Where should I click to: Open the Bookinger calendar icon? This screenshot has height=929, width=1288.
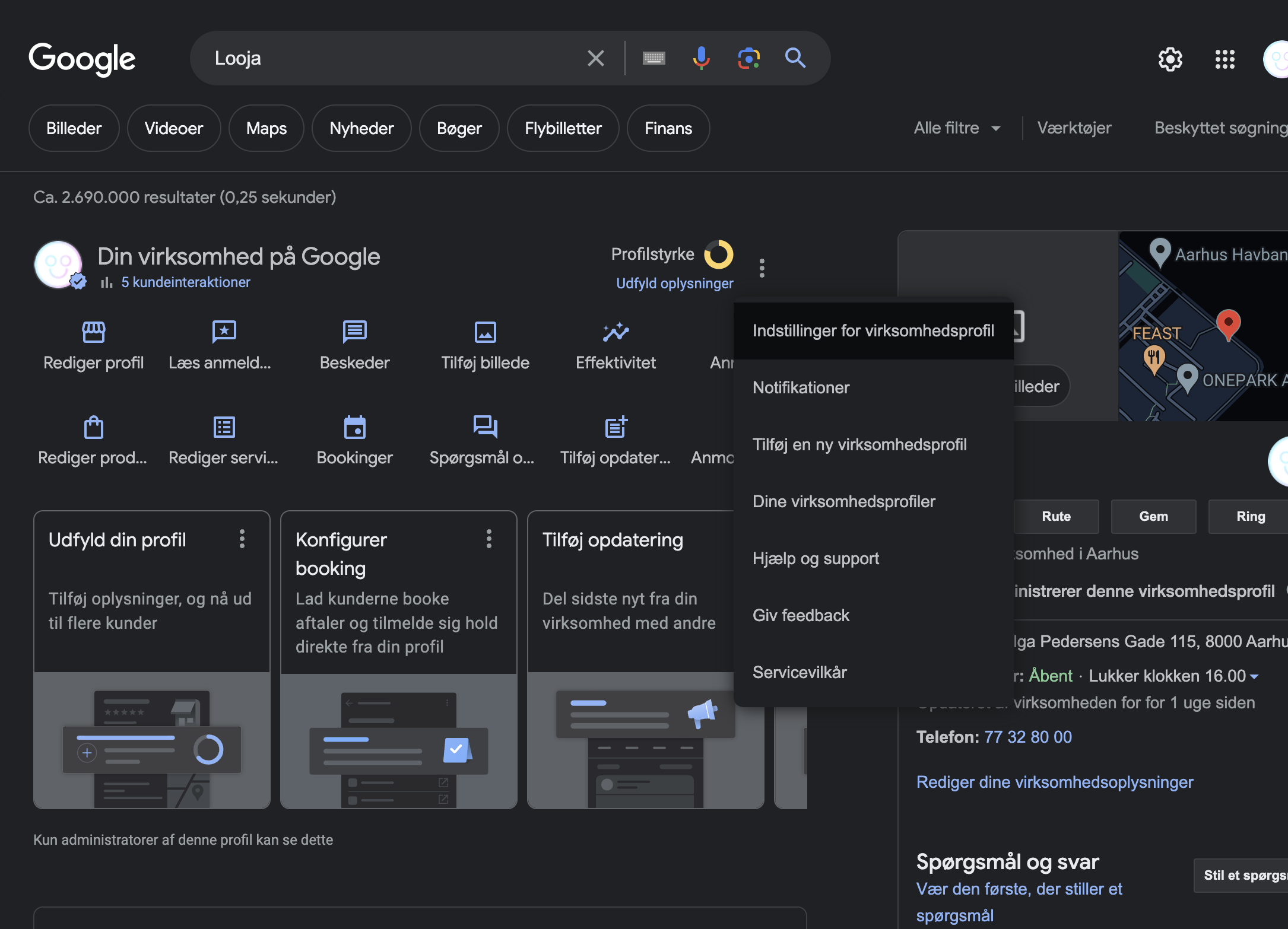tap(355, 427)
